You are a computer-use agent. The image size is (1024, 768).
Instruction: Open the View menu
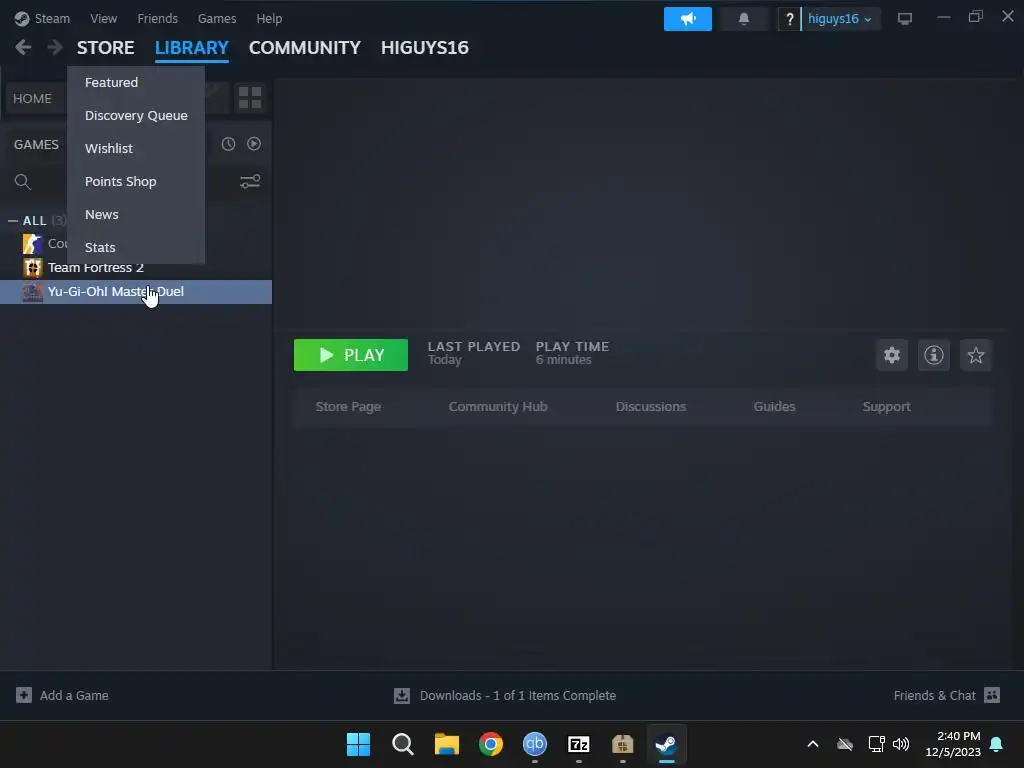tap(104, 18)
